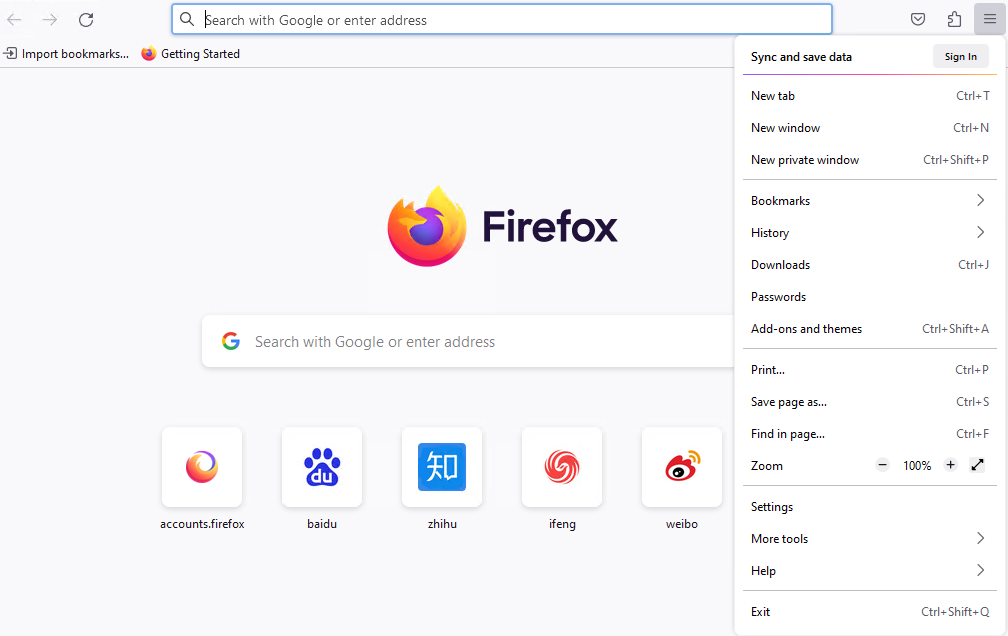The image size is (1008, 636).
Task: Click the magnifier icon in address bar
Action: pos(187,19)
